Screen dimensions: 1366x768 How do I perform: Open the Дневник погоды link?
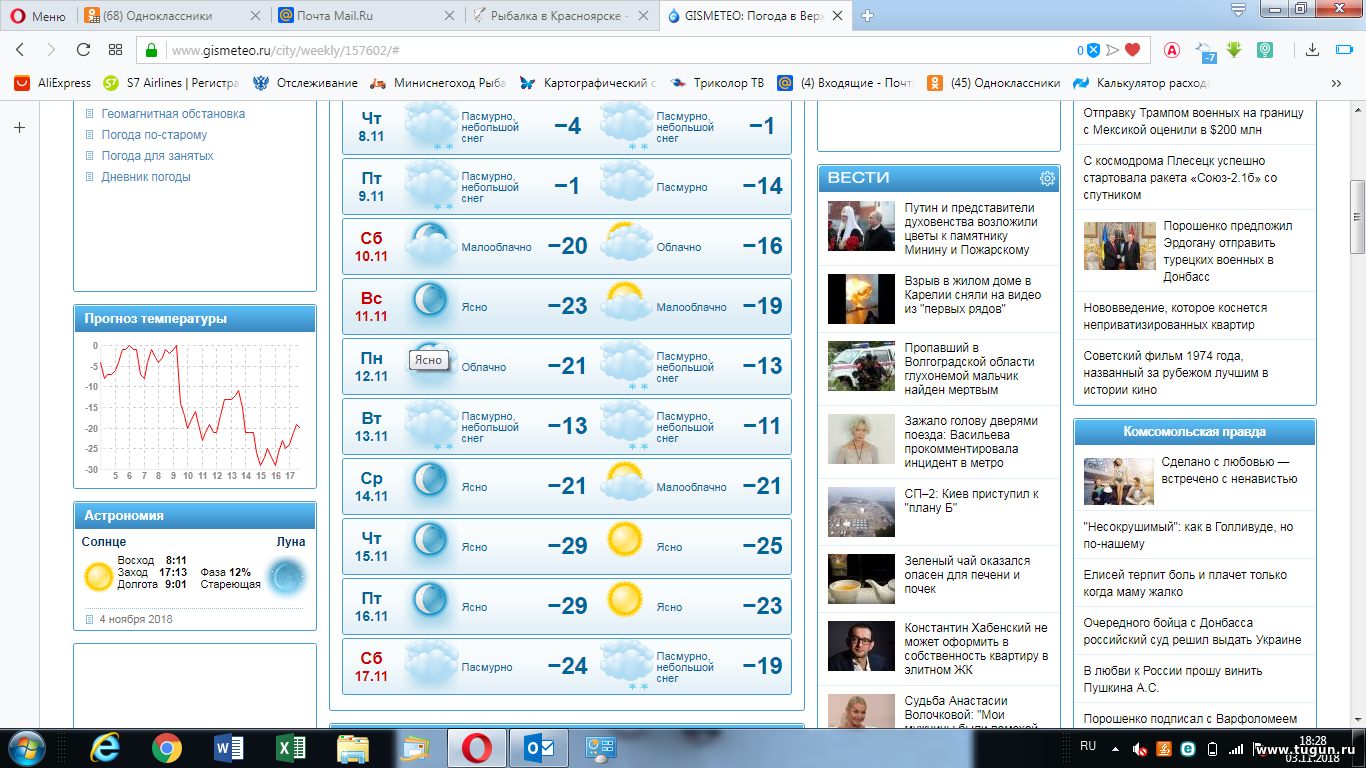coord(145,177)
